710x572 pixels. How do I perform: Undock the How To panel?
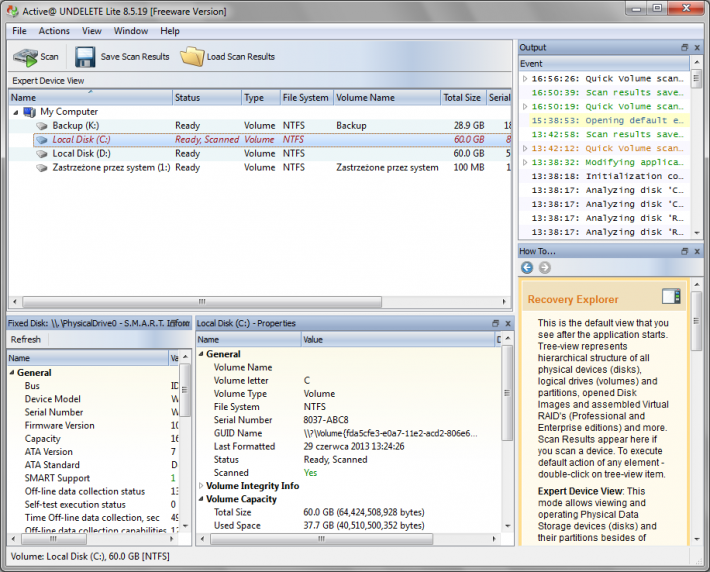[685, 251]
